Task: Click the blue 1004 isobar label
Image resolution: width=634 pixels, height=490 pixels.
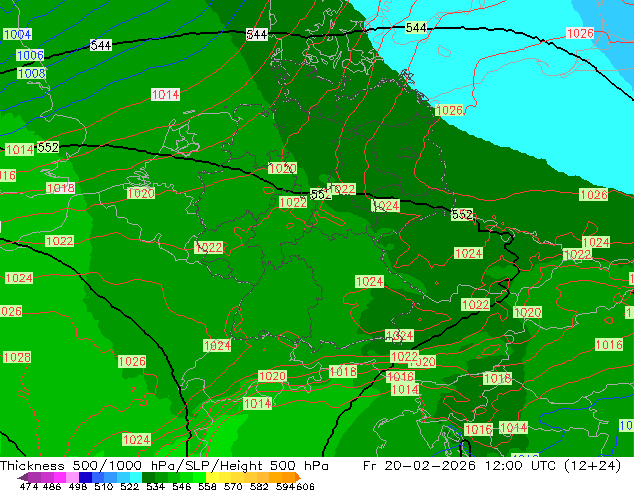Action: [17, 34]
